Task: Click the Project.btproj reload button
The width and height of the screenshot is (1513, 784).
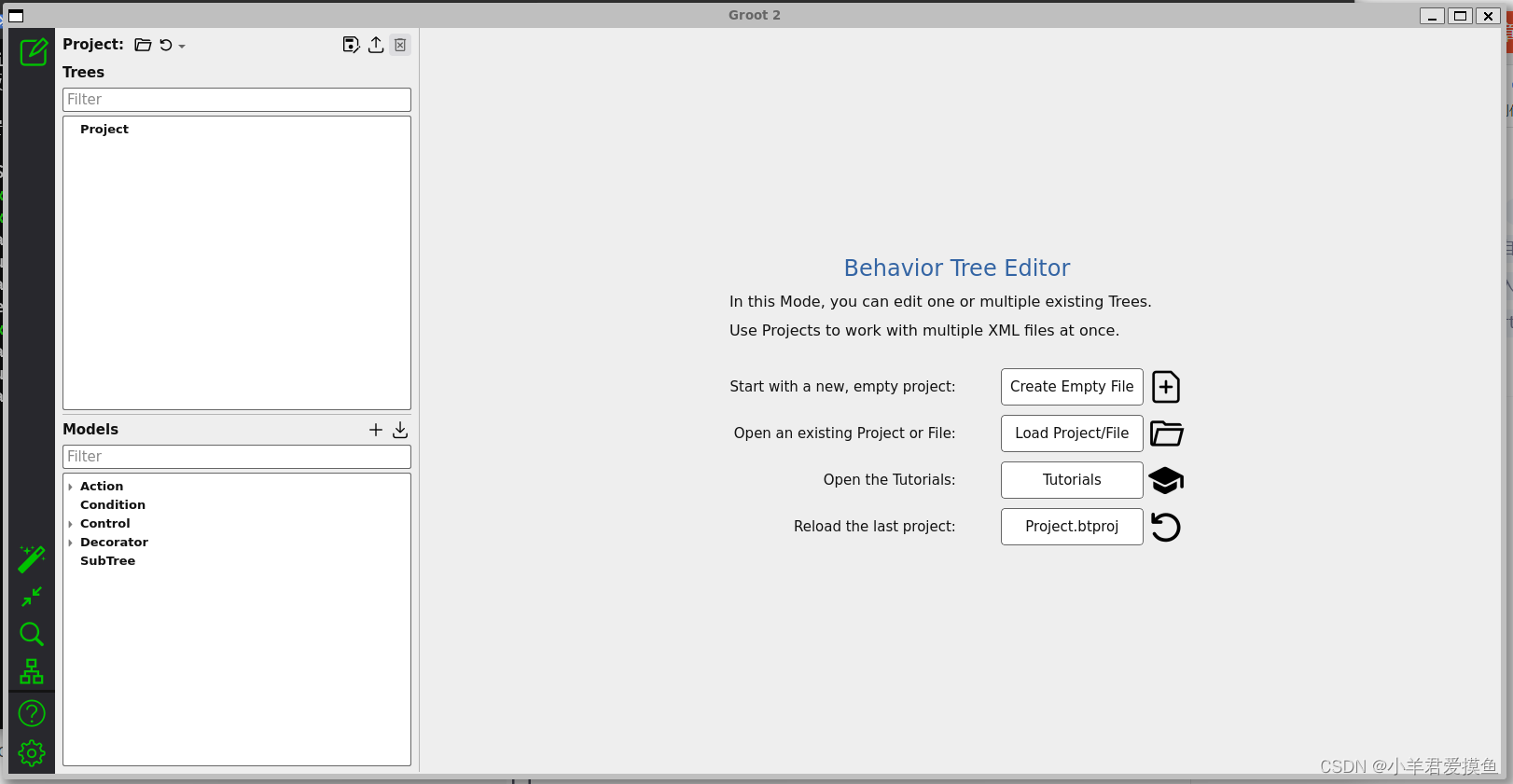Action: (x=1072, y=527)
